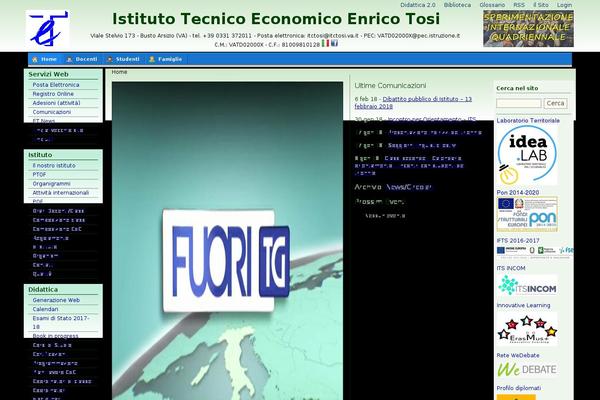Open Calendari sidebar link
This screenshot has width=600, height=400.
point(45,309)
